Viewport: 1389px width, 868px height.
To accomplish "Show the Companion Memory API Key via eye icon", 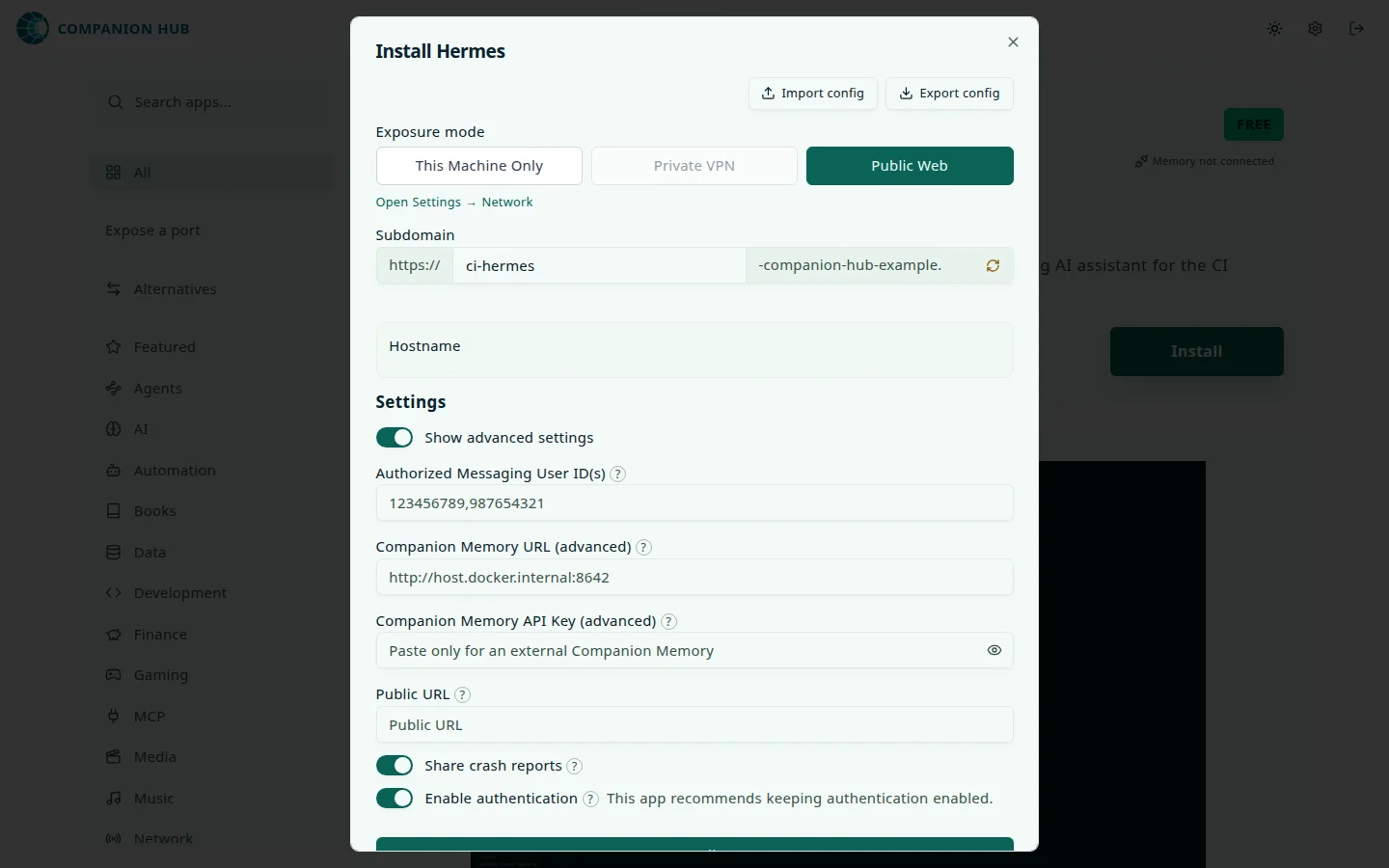I will [x=994, y=651].
